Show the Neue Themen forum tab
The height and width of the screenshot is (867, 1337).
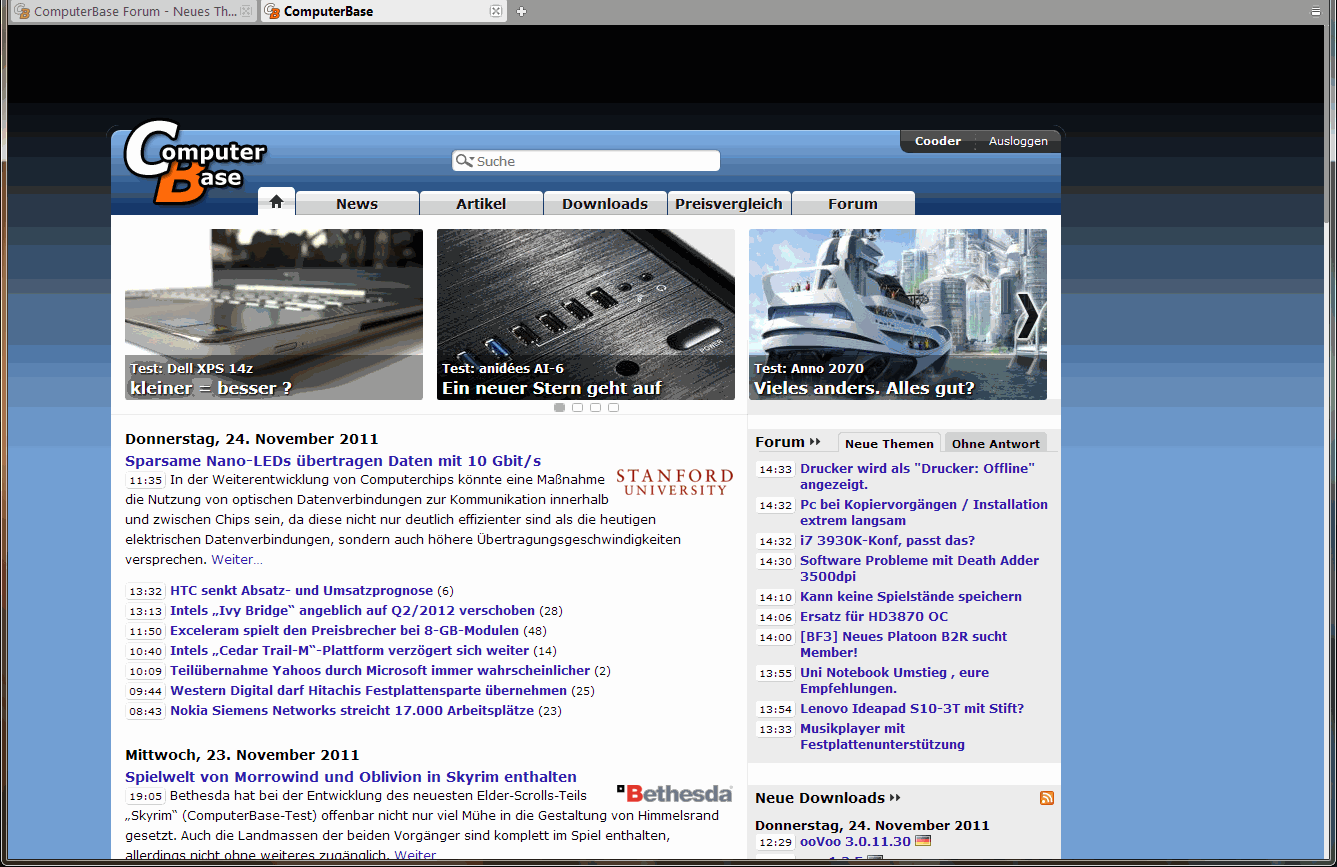889,443
